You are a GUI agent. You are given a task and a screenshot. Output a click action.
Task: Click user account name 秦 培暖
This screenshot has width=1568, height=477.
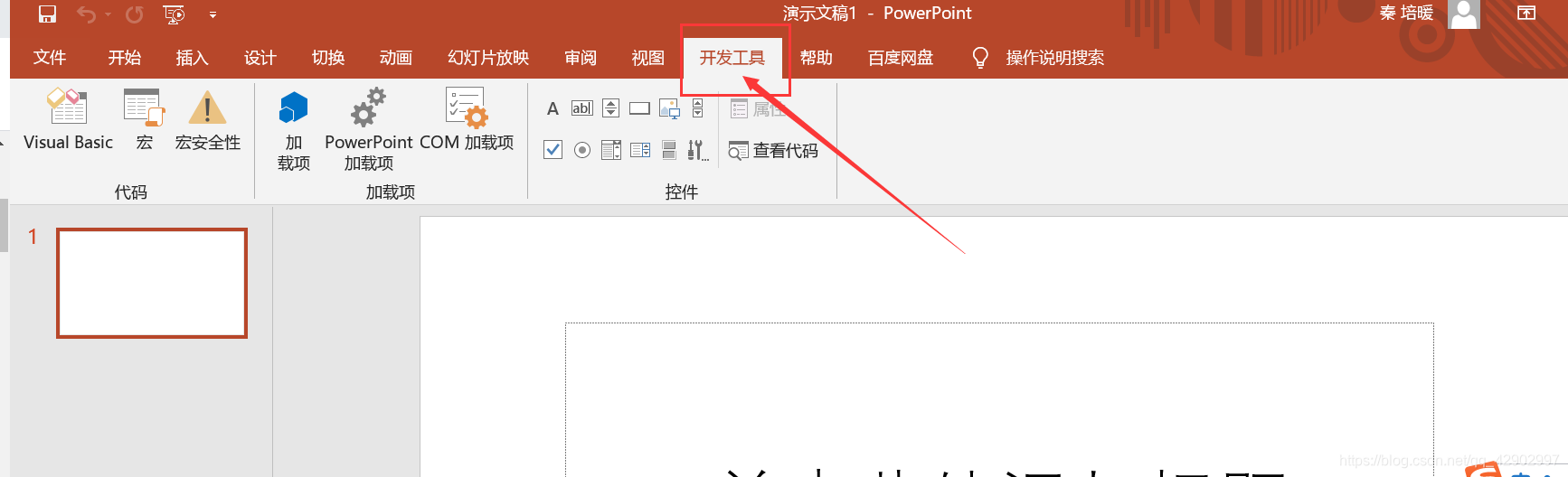(1406, 13)
